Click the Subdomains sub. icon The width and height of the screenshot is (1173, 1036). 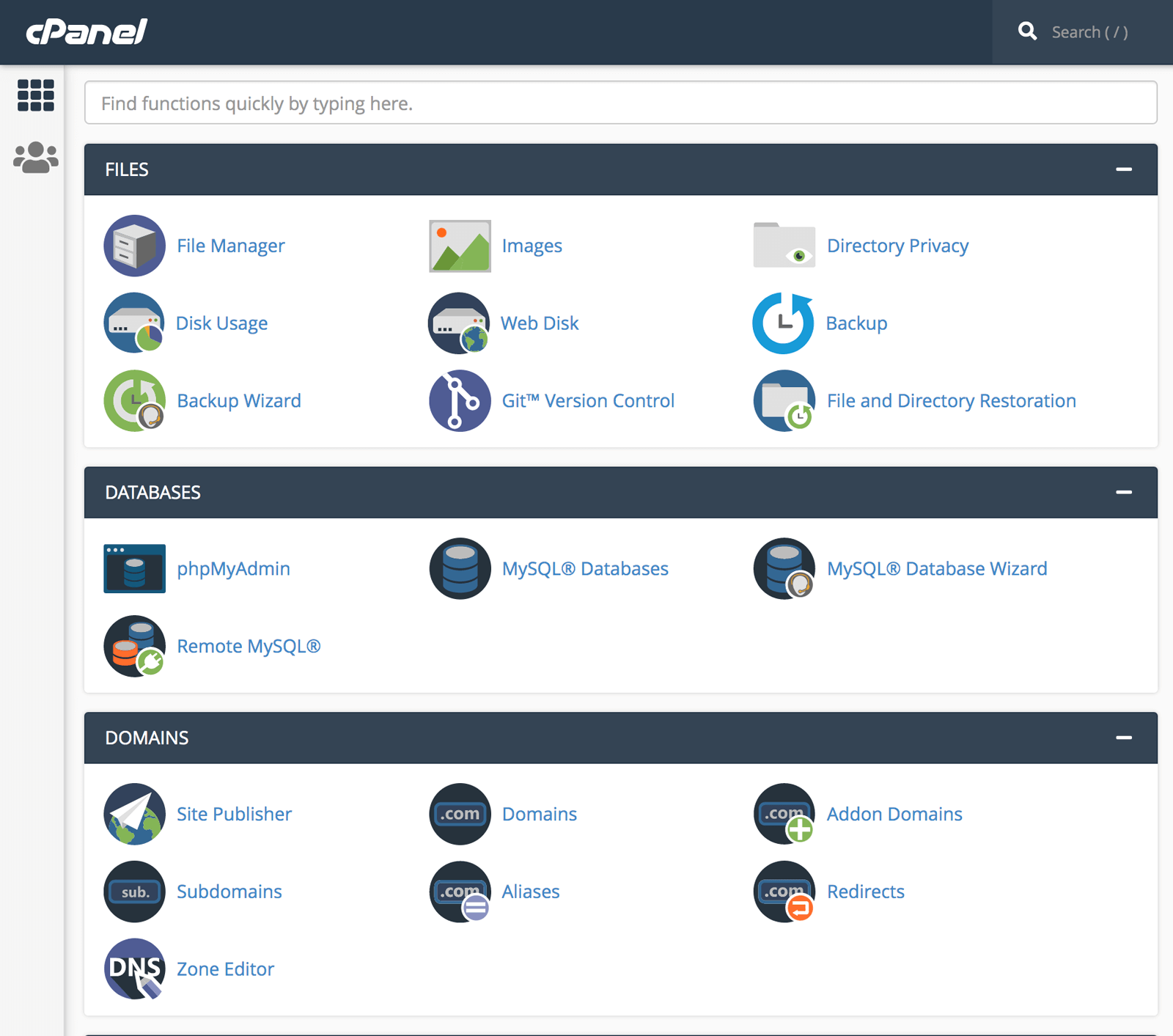134,892
